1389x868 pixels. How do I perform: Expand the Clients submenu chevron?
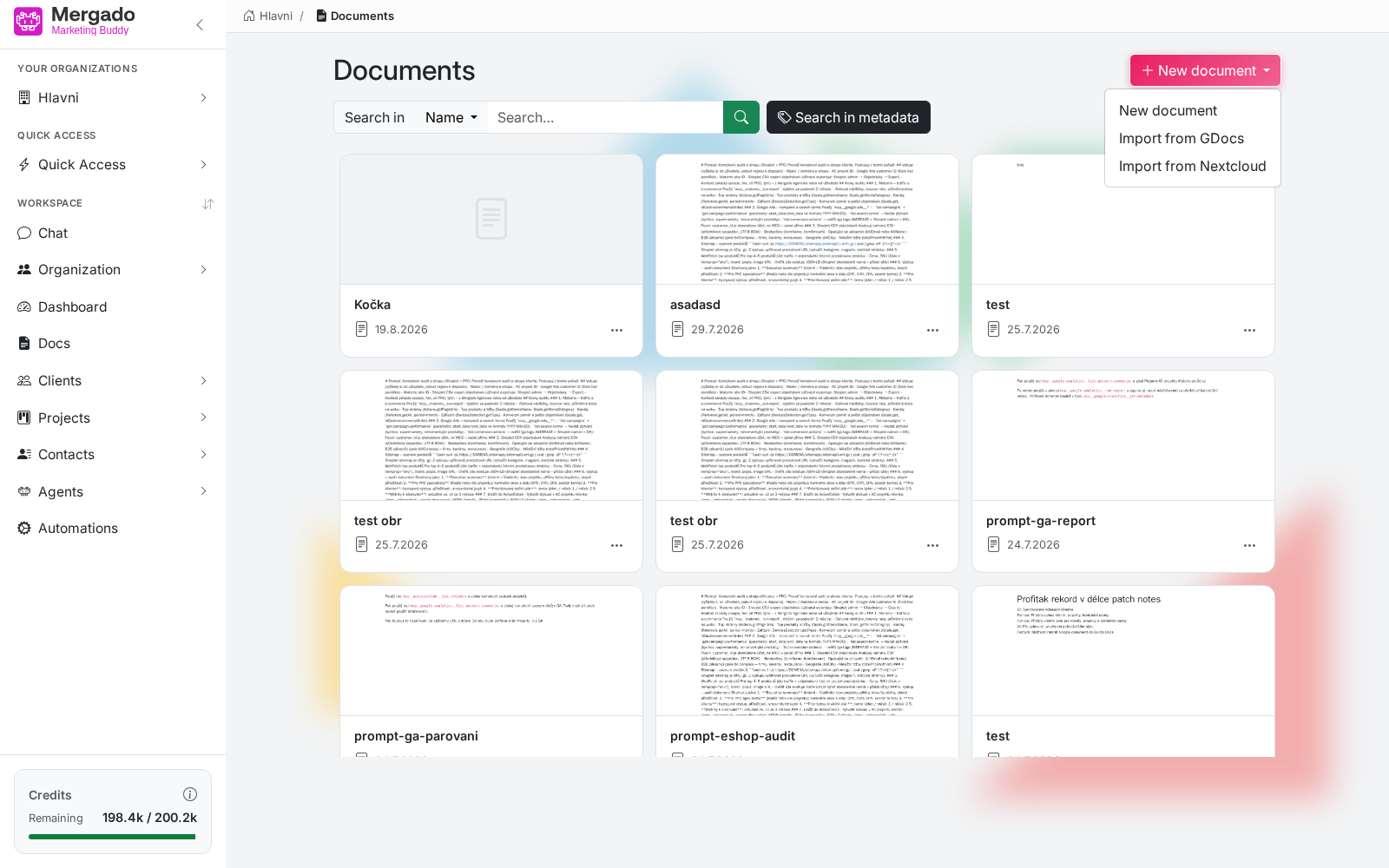204,381
